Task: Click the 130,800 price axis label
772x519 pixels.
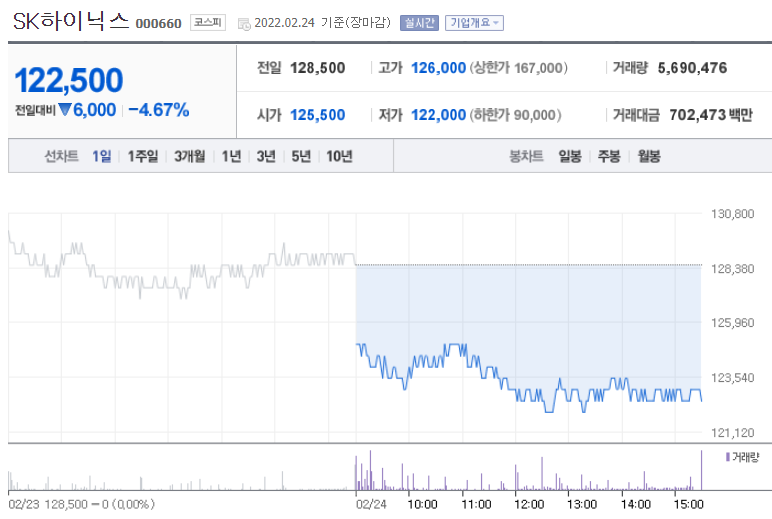Action: [733, 214]
